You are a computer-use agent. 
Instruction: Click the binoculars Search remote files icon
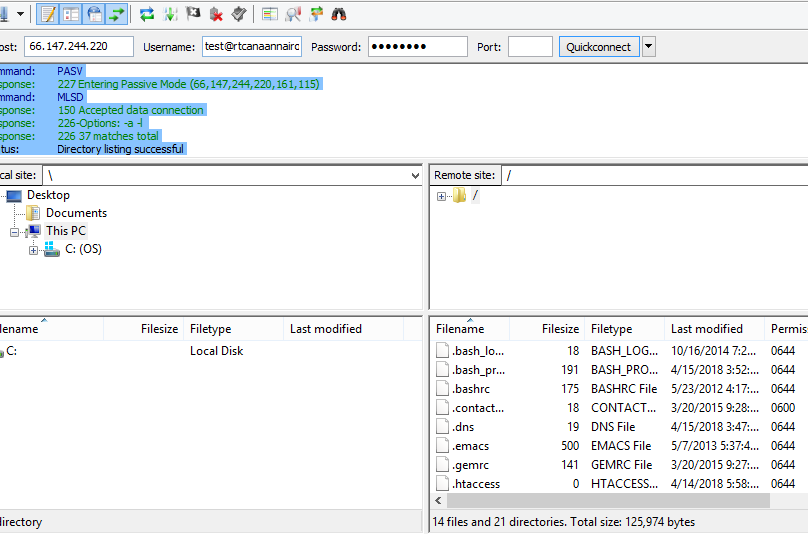tap(339, 14)
